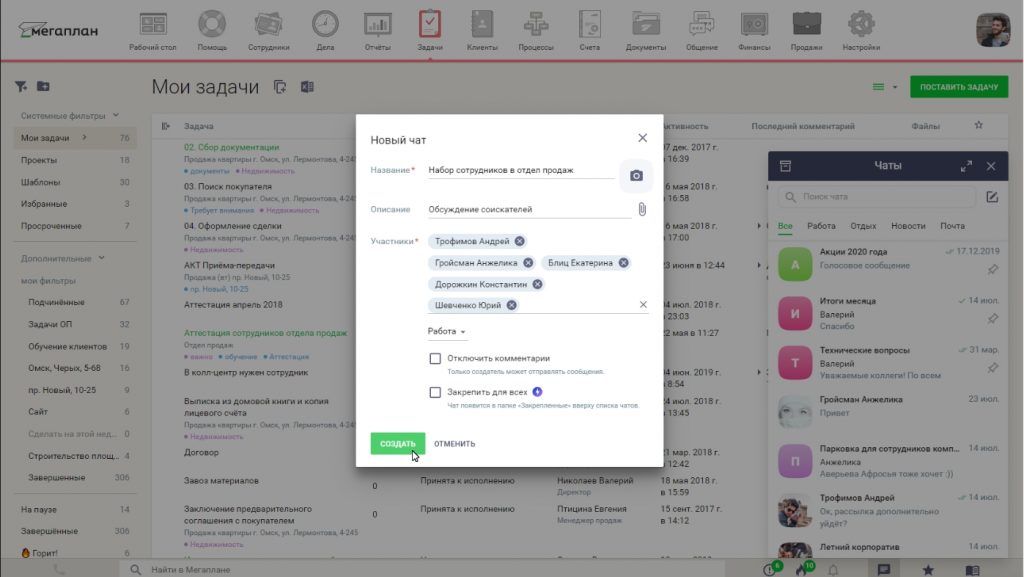Expand the Chats panel to full size
This screenshot has height=577, width=1024.
point(966,166)
